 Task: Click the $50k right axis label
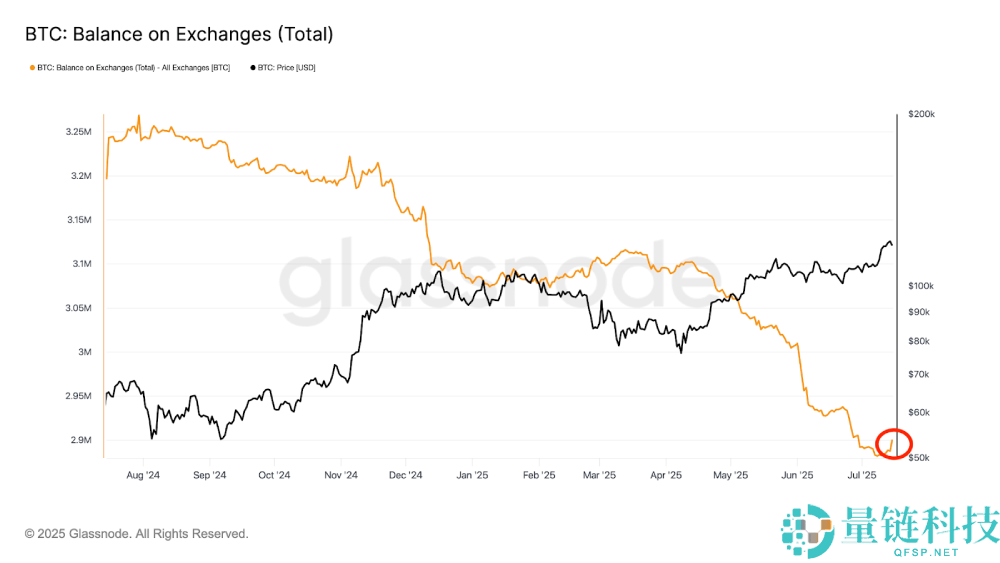(919, 457)
